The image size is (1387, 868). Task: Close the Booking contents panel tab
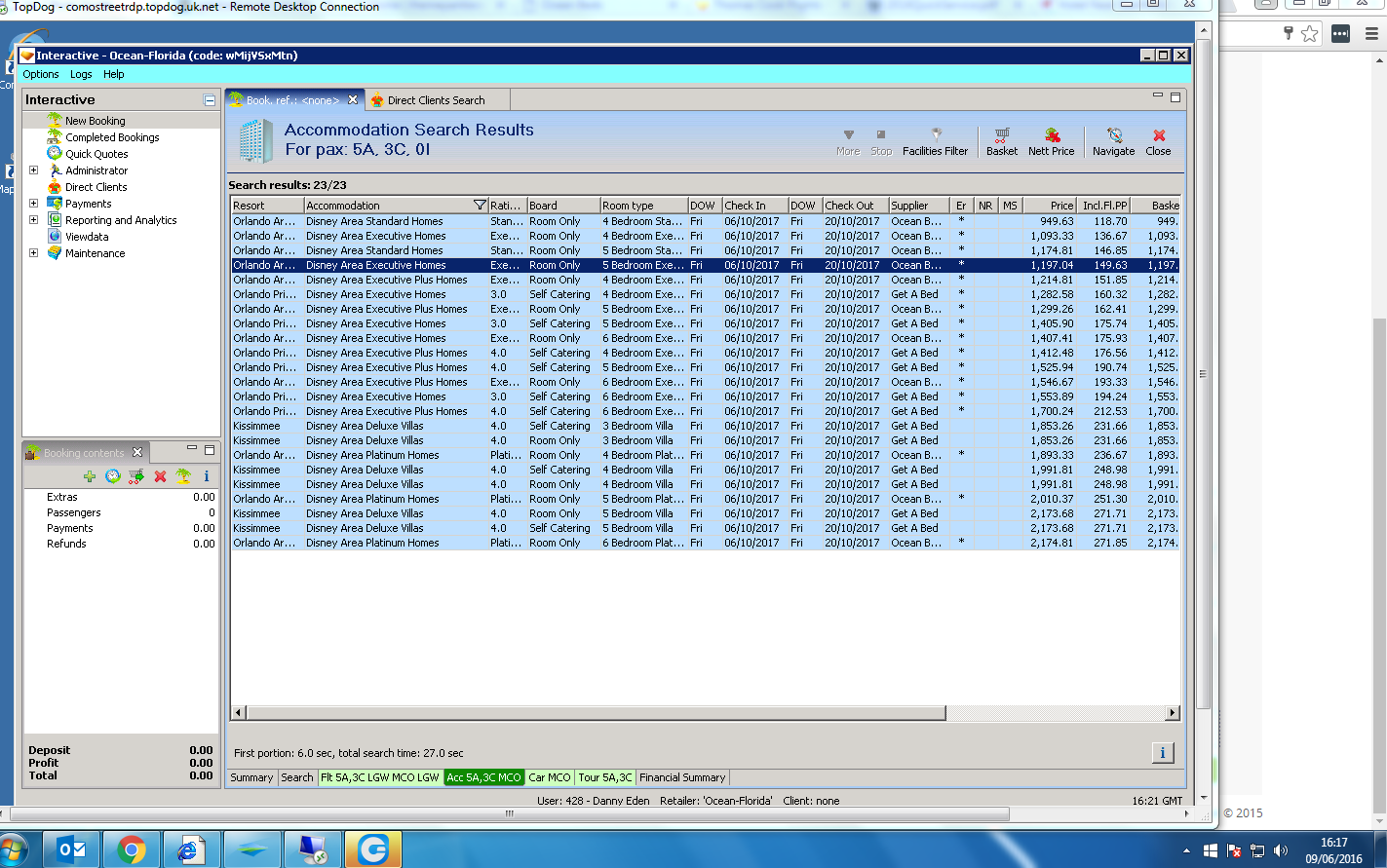click(137, 452)
